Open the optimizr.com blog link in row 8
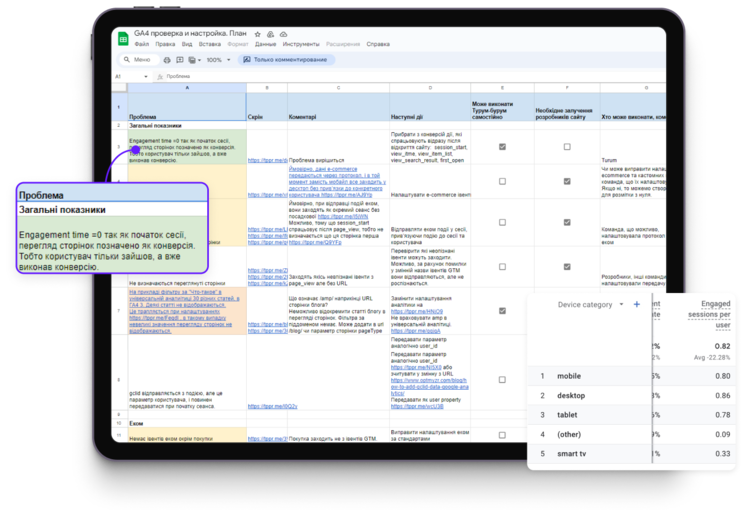 [x=430, y=387]
